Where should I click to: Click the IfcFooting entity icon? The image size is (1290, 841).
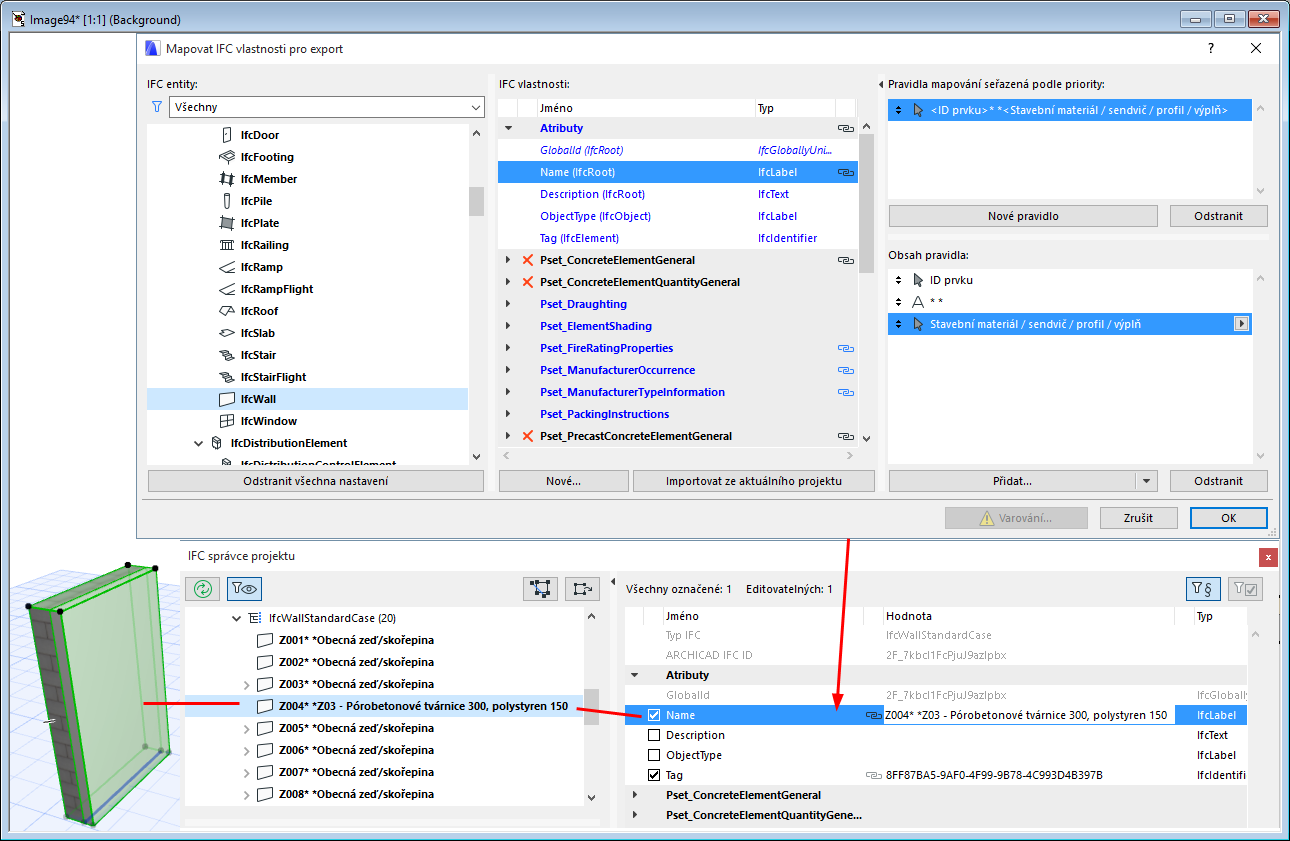click(x=227, y=157)
